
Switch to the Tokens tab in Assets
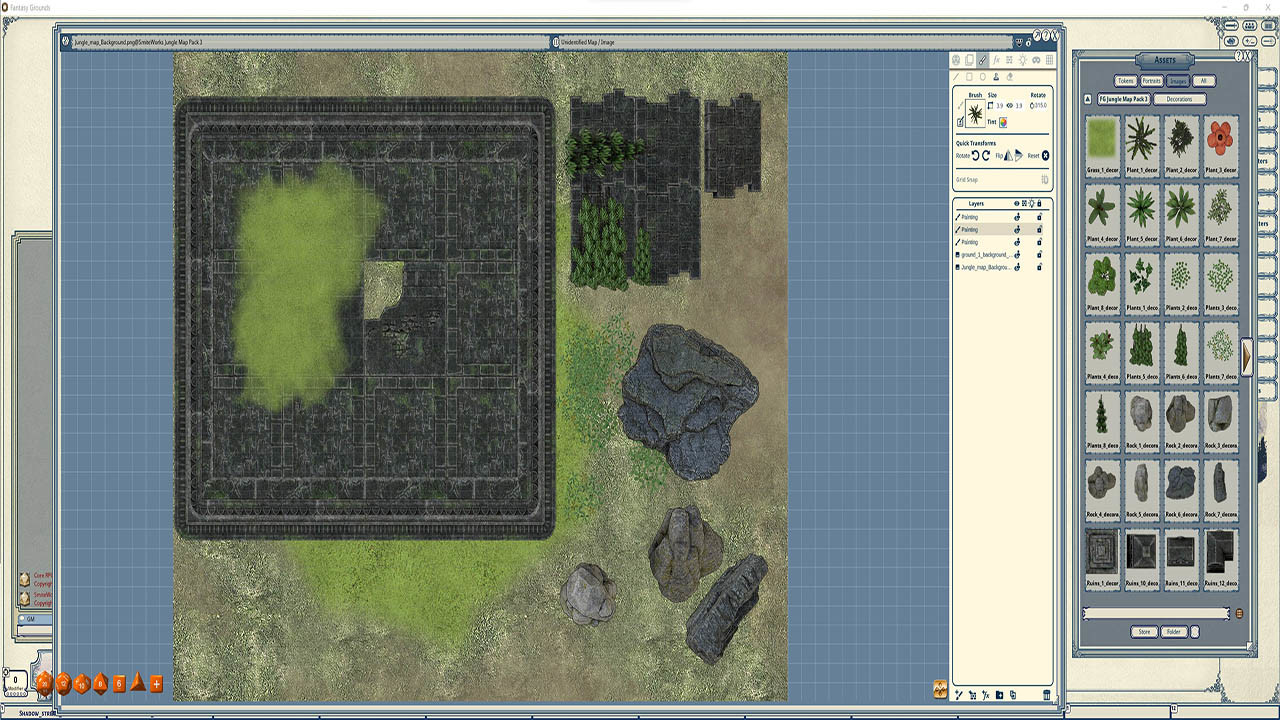click(1125, 81)
